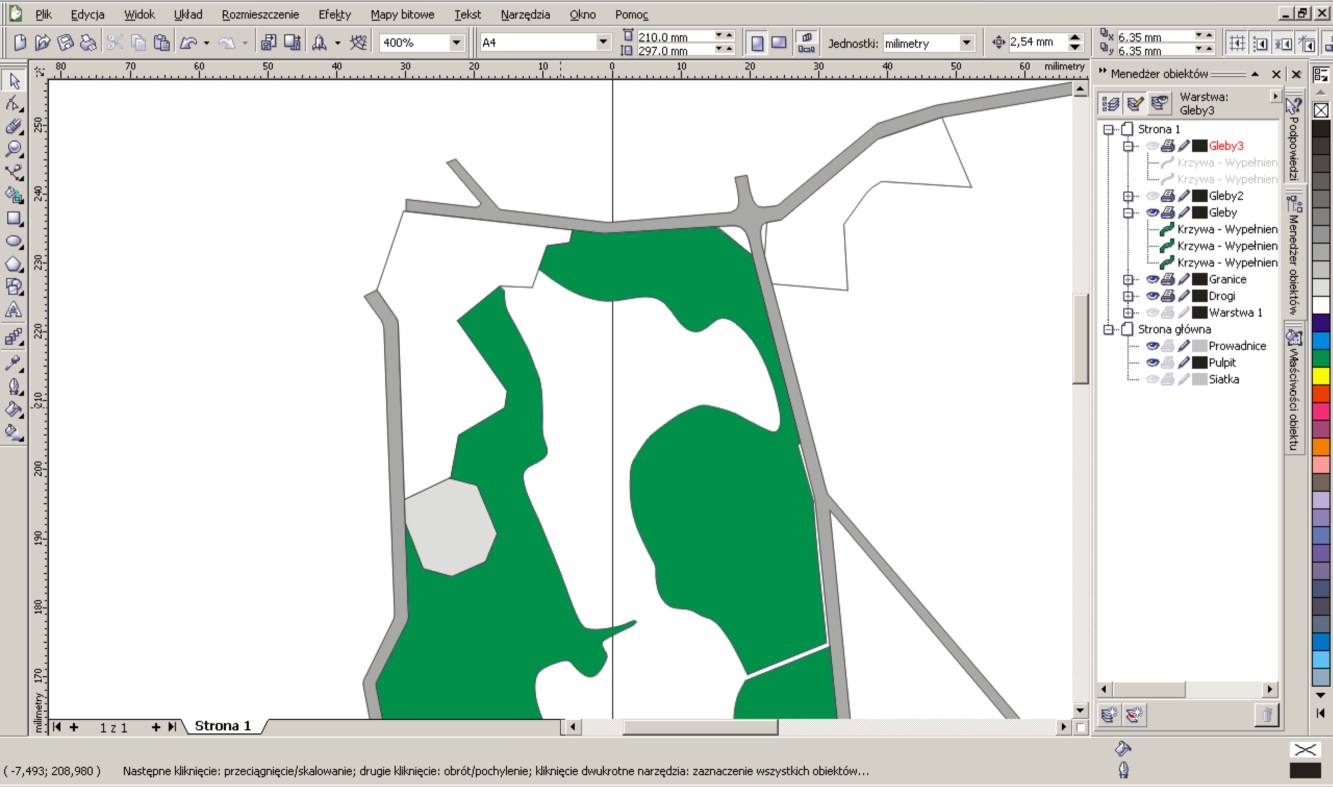Screen dimensions: 1333x787
Task: Pick the yellow swatch in color palette
Action: point(1321,375)
